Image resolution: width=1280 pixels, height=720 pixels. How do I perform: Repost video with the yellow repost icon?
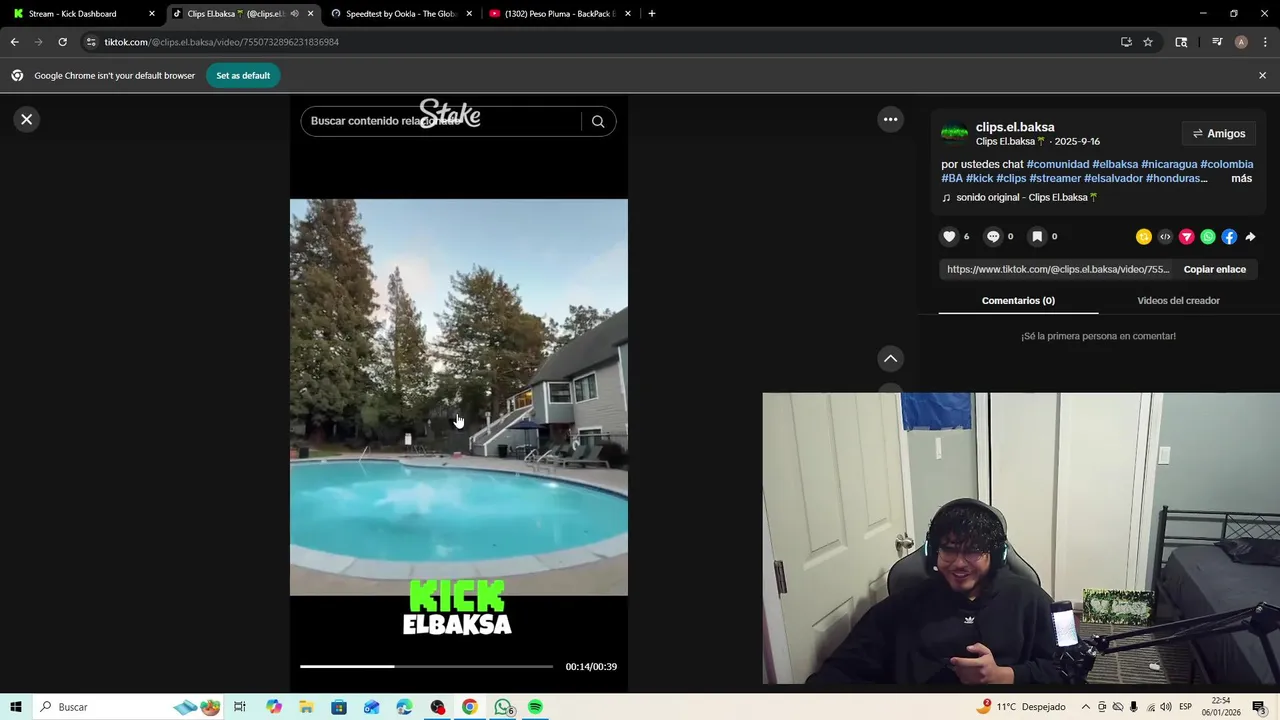(x=1144, y=237)
